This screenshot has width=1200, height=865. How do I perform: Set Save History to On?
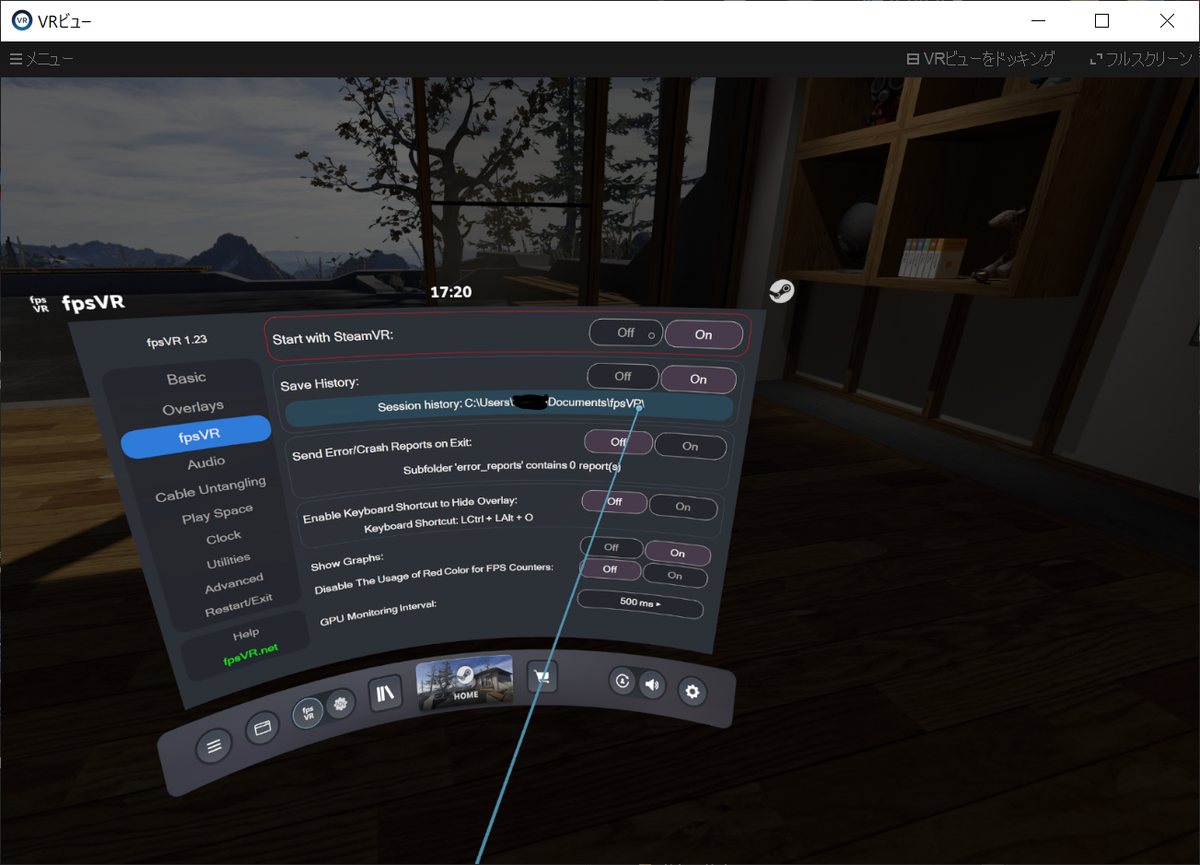point(698,379)
